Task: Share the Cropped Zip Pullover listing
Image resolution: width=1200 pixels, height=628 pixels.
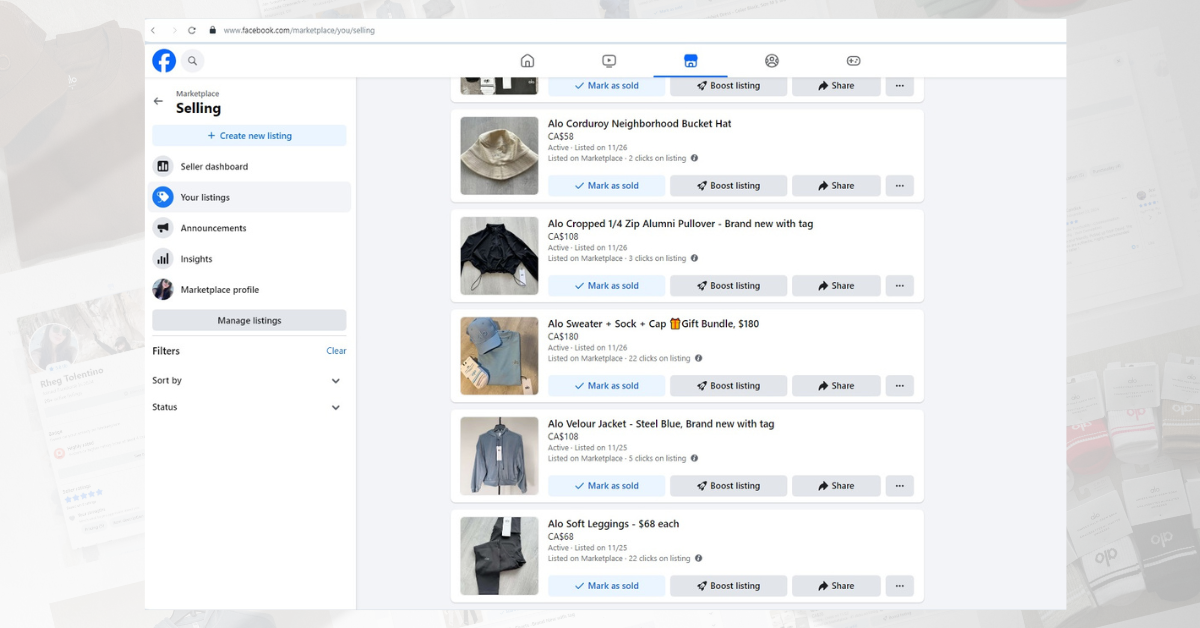Action: pos(836,286)
